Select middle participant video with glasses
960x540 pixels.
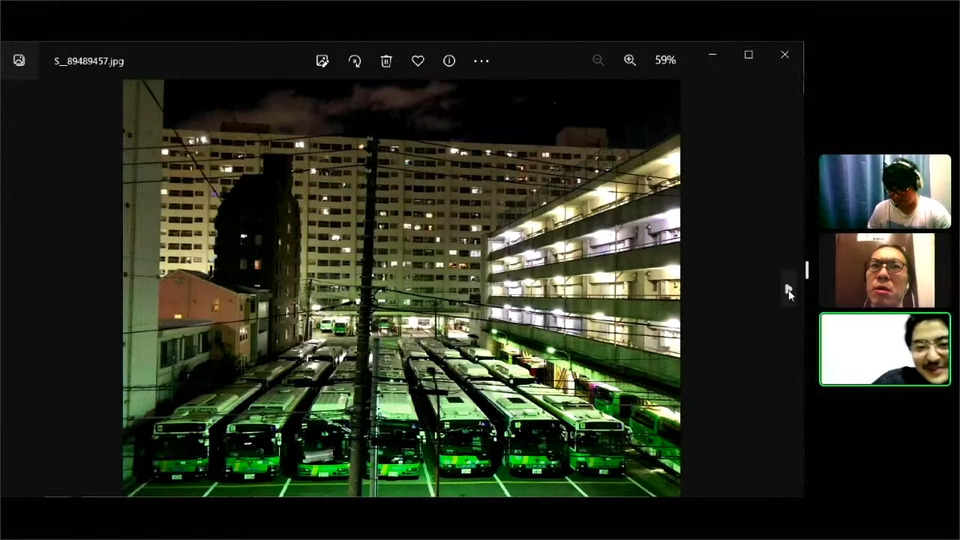(885, 270)
